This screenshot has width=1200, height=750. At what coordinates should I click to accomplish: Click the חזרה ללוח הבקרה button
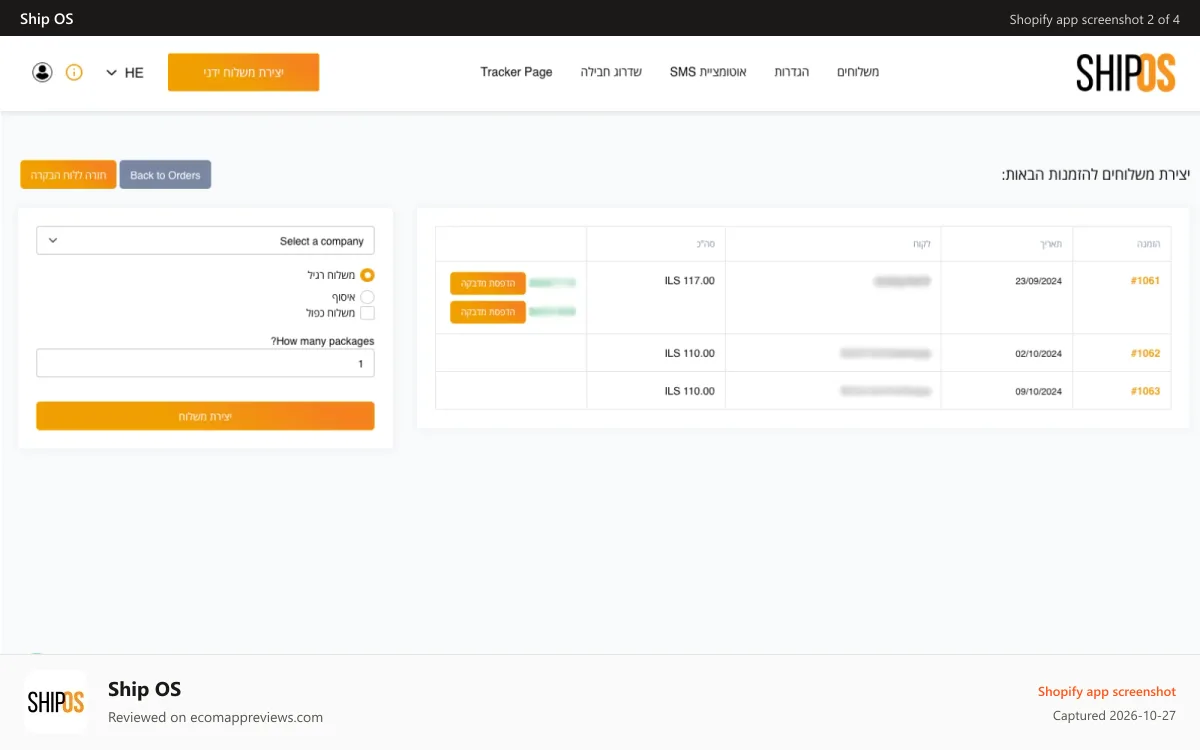click(x=68, y=175)
